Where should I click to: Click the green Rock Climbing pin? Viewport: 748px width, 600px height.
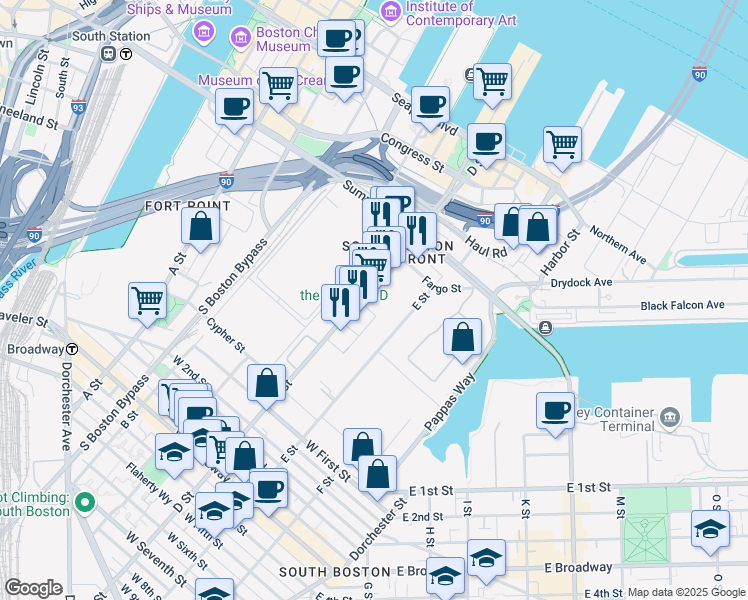[85, 502]
